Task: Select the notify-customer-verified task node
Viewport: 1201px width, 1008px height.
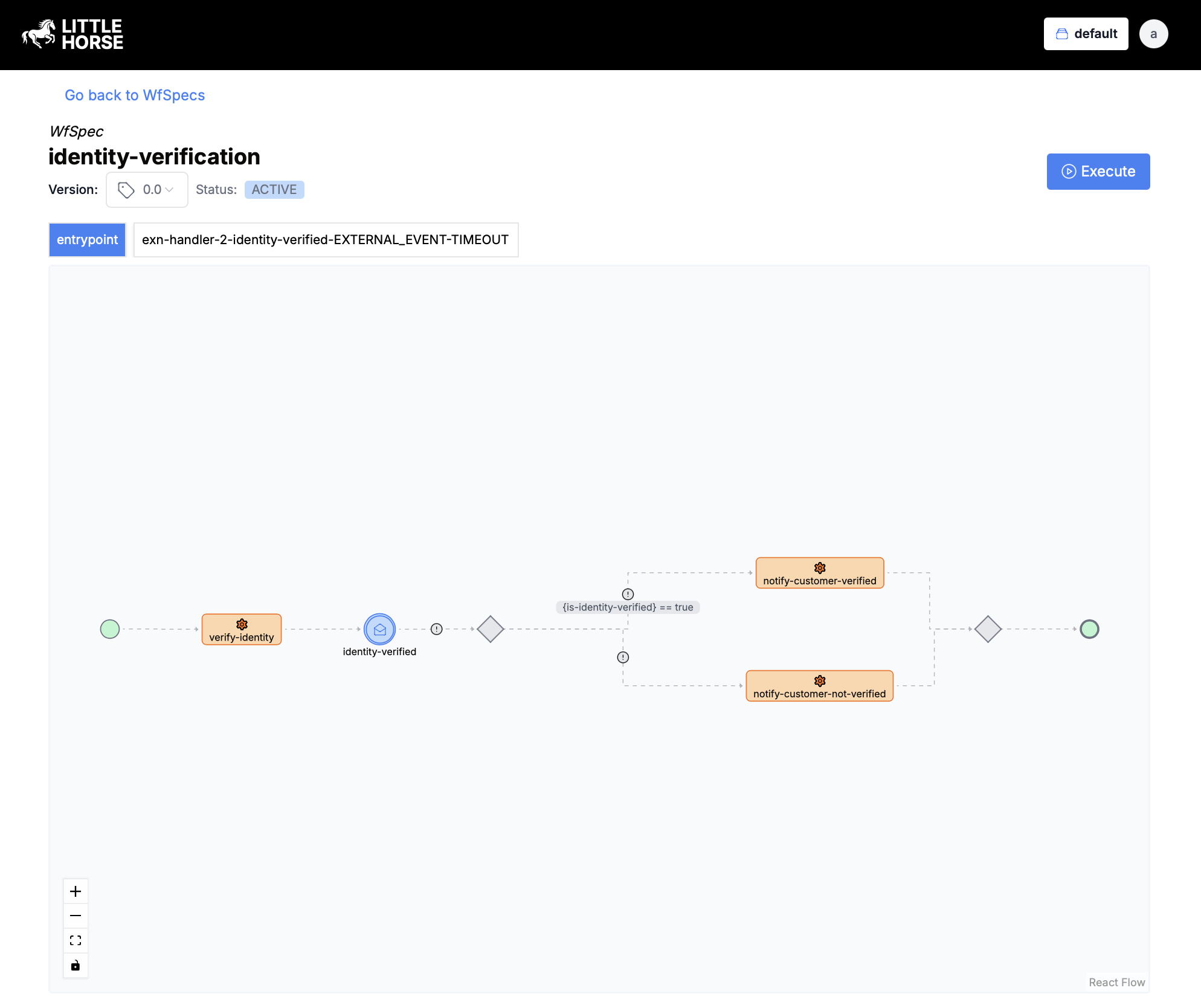Action: tap(819, 573)
